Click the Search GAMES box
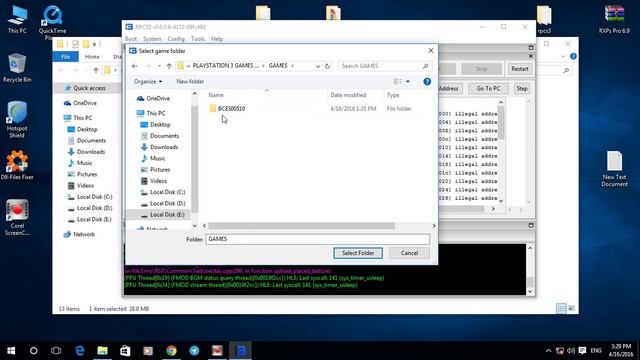This screenshot has height=360, width=640. coord(384,66)
